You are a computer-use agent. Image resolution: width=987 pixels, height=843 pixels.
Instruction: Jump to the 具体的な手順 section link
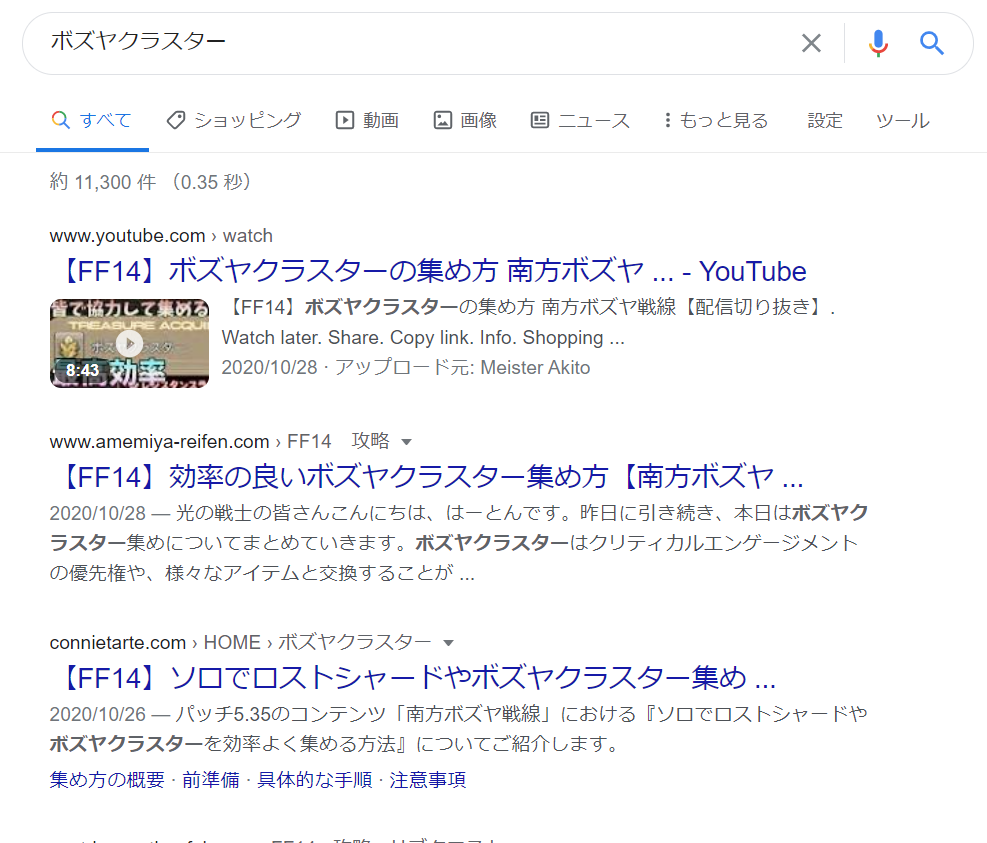pyautogui.click(x=315, y=779)
